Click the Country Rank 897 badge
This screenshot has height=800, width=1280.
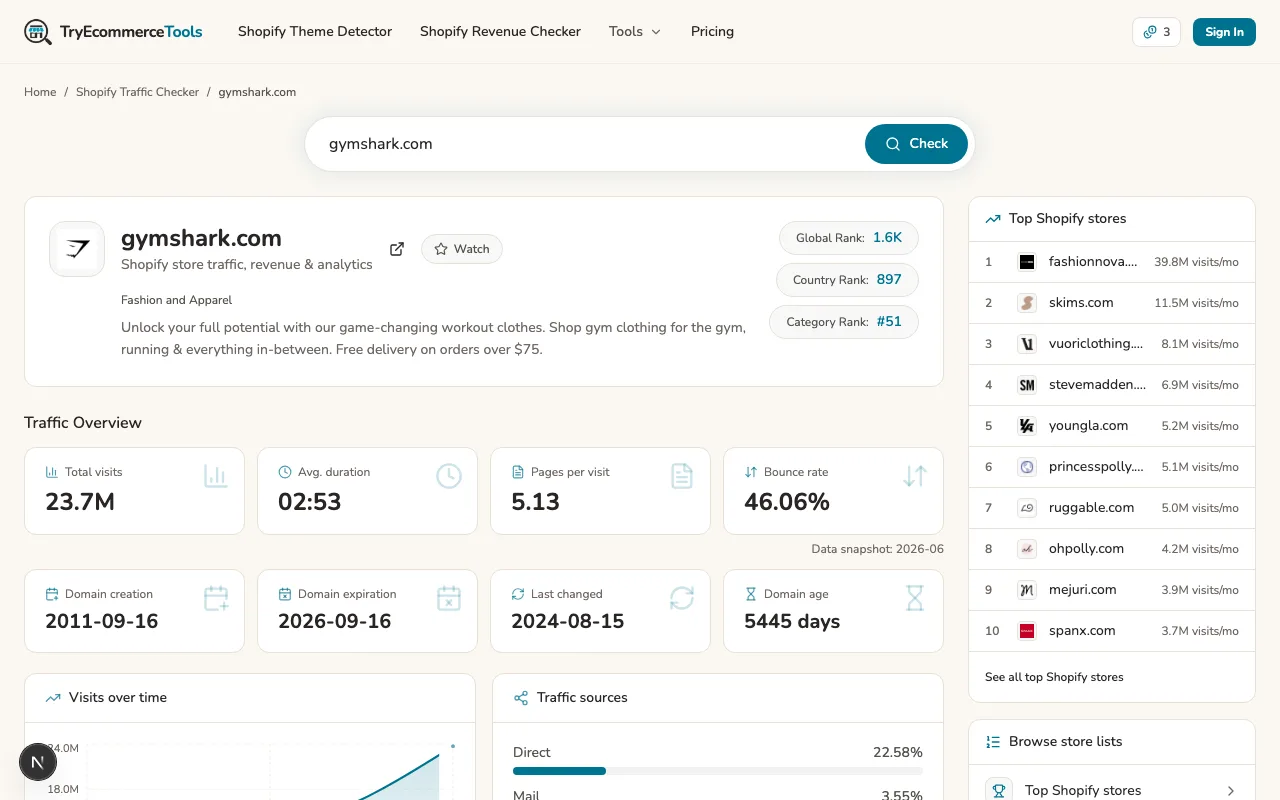(x=847, y=280)
